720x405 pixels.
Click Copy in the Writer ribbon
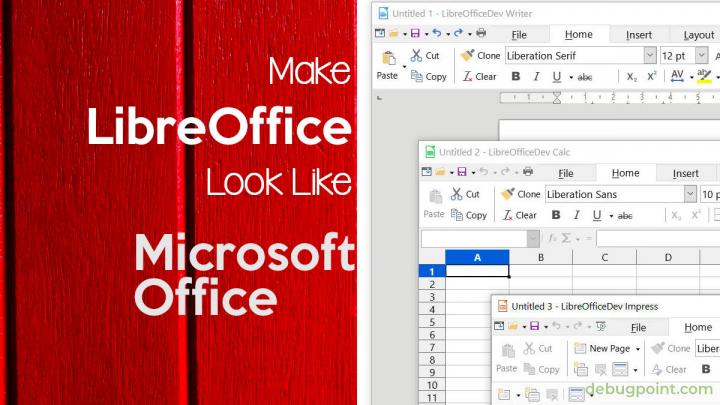(x=428, y=77)
